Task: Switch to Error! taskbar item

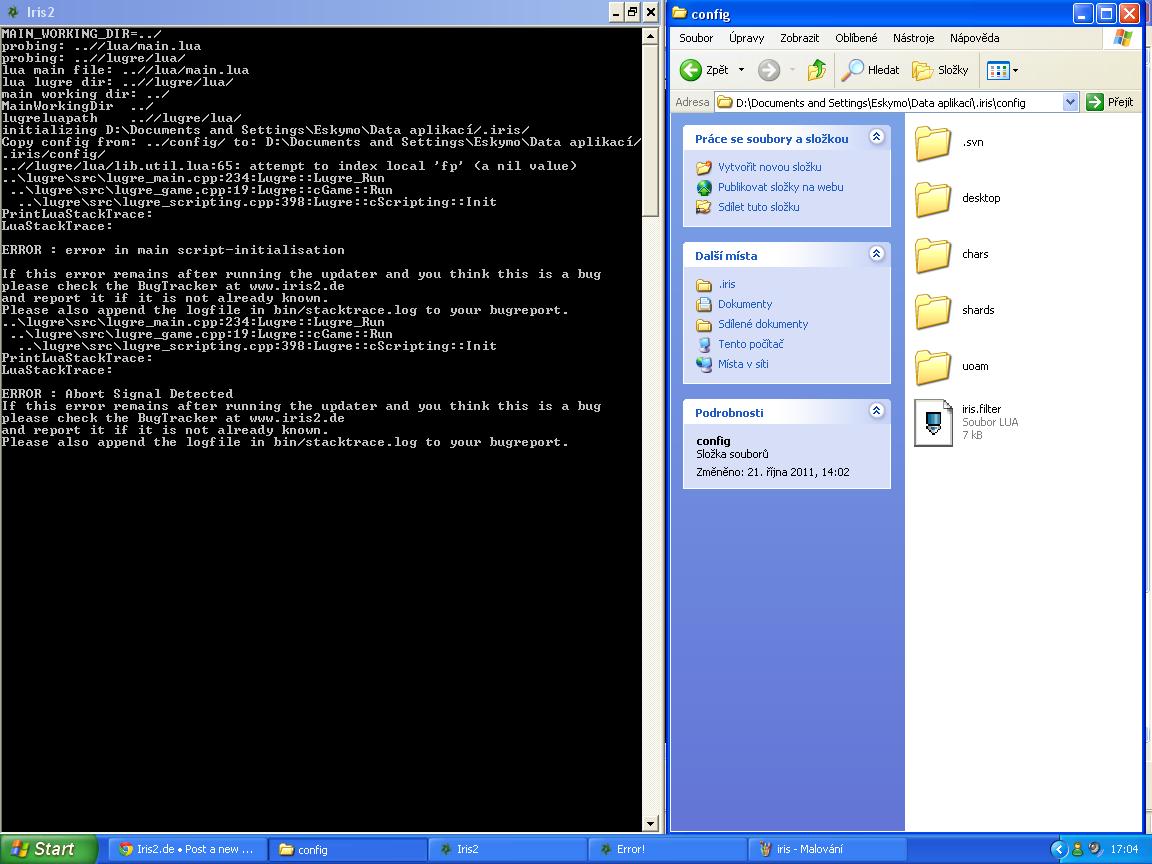Action: (x=667, y=849)
